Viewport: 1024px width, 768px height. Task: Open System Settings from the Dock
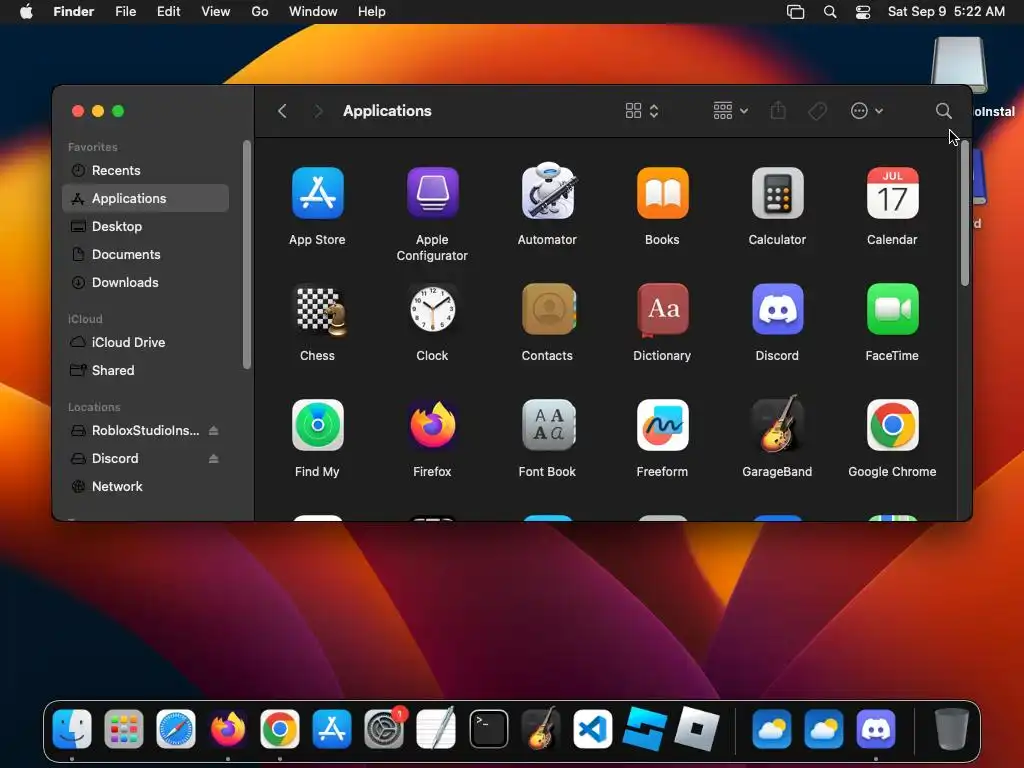(384, 729)
